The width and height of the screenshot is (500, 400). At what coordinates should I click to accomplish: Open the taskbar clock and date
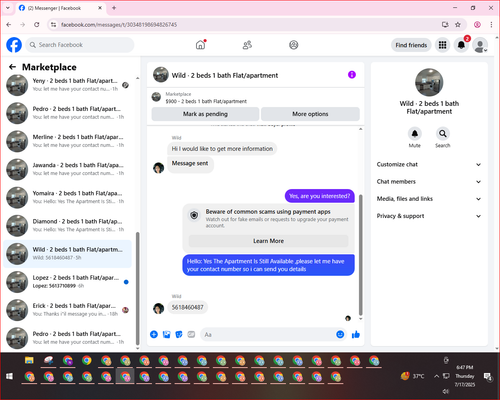[465, 376]
